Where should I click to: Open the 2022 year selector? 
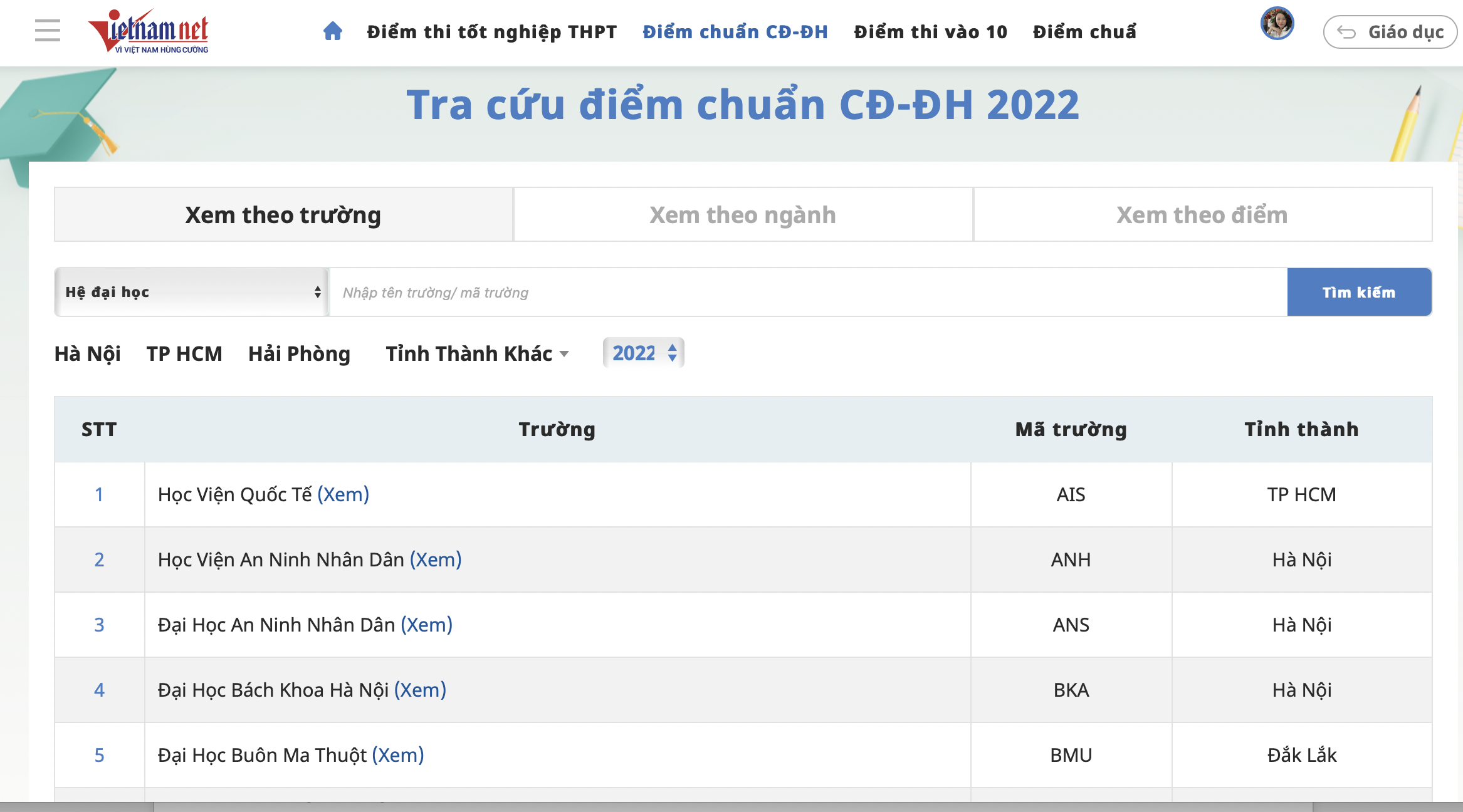644,353
